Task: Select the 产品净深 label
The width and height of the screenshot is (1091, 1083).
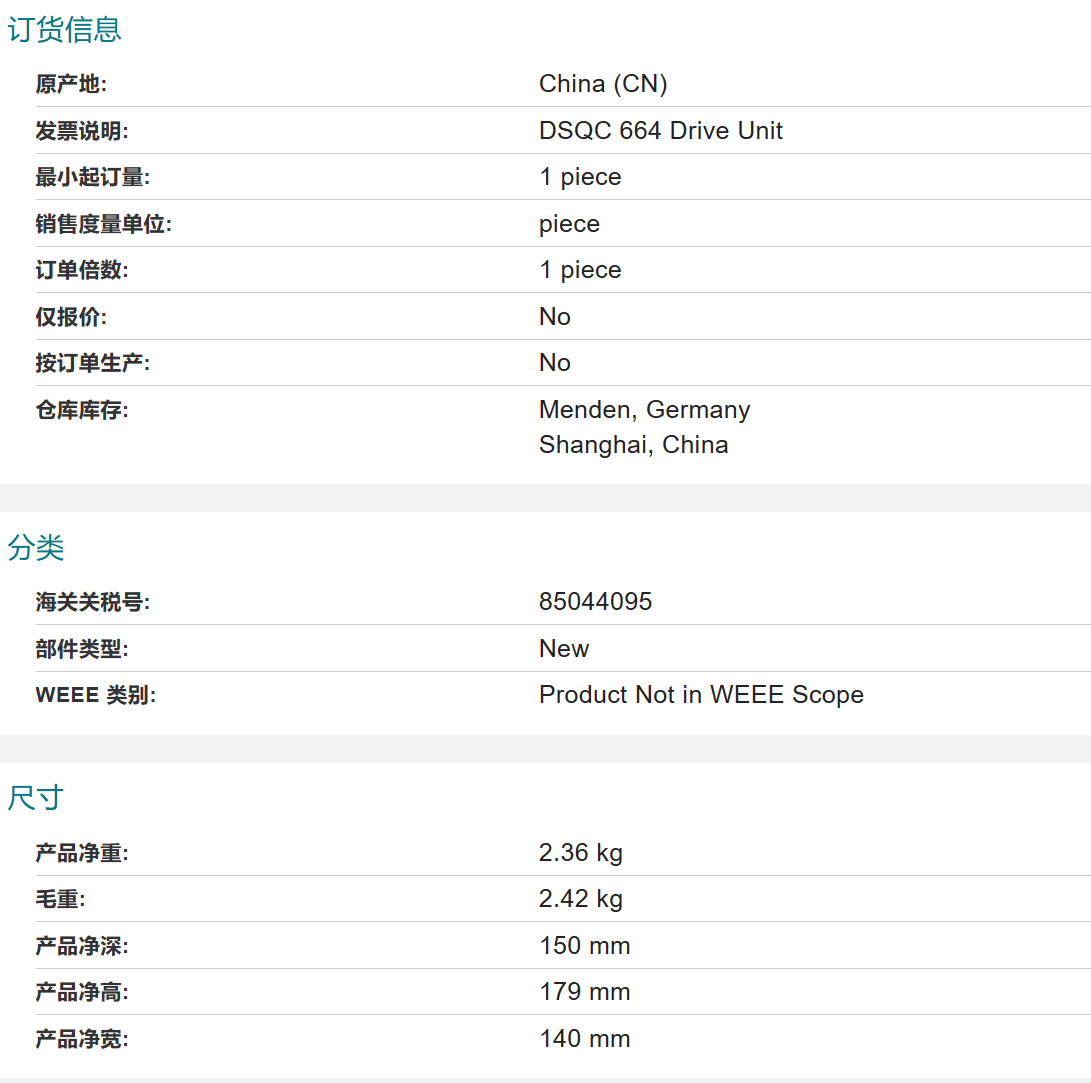Action: point(82,946)
